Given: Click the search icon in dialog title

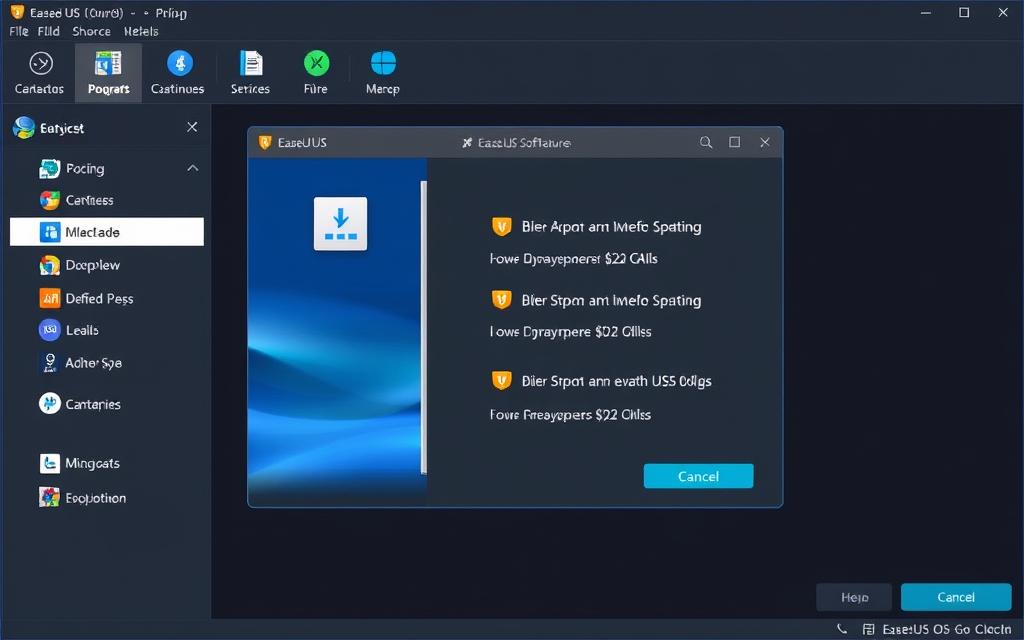Looking at the screenshot, I should 706,142.
